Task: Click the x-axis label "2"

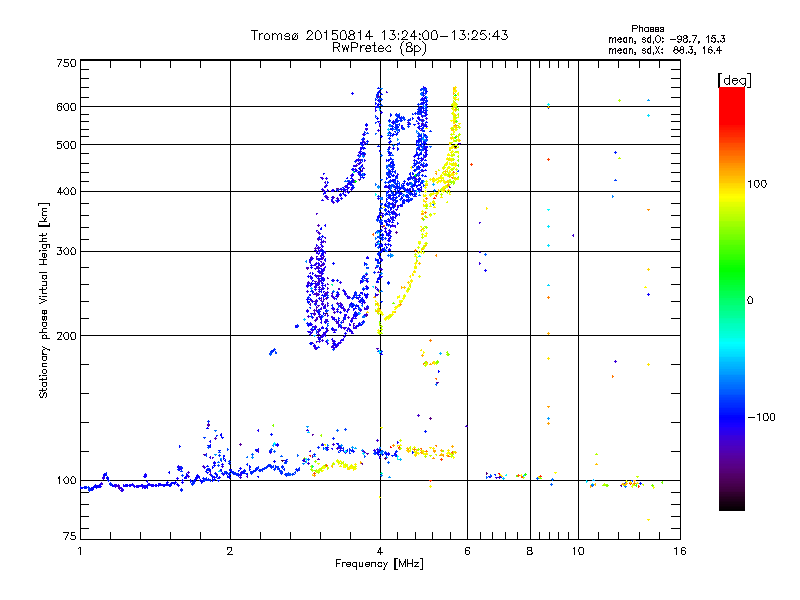Action: click(230, 551)
